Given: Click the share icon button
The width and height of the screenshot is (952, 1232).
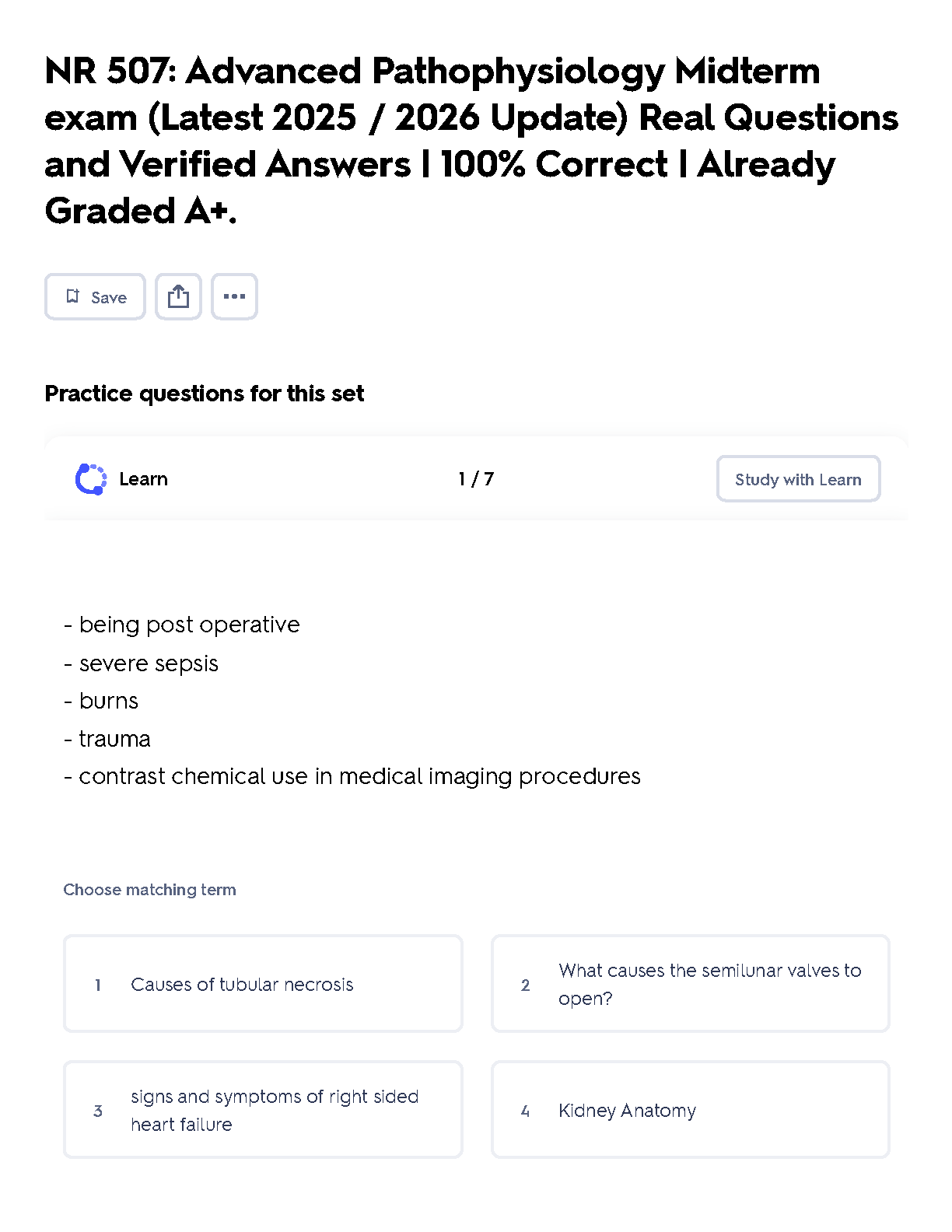Looking at the screenshot, I should click(178, 296).
